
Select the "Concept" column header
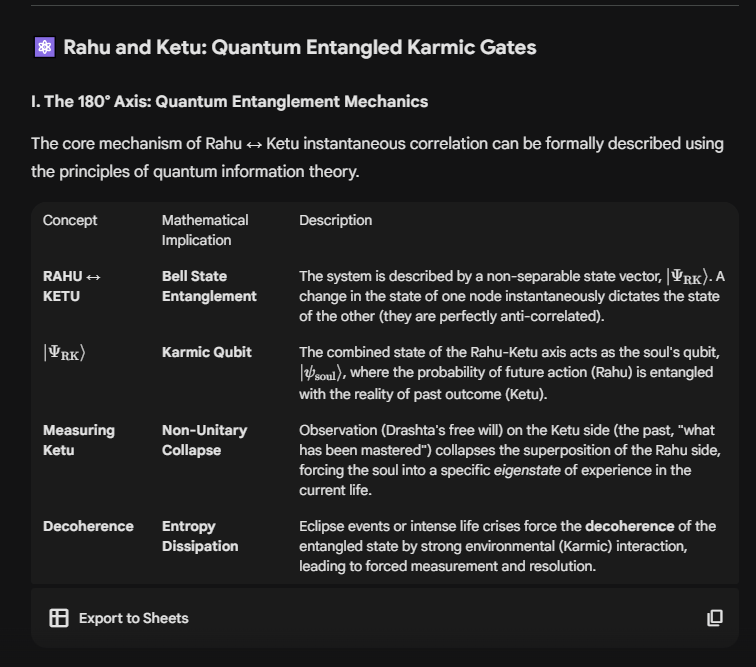click(70, 220)
